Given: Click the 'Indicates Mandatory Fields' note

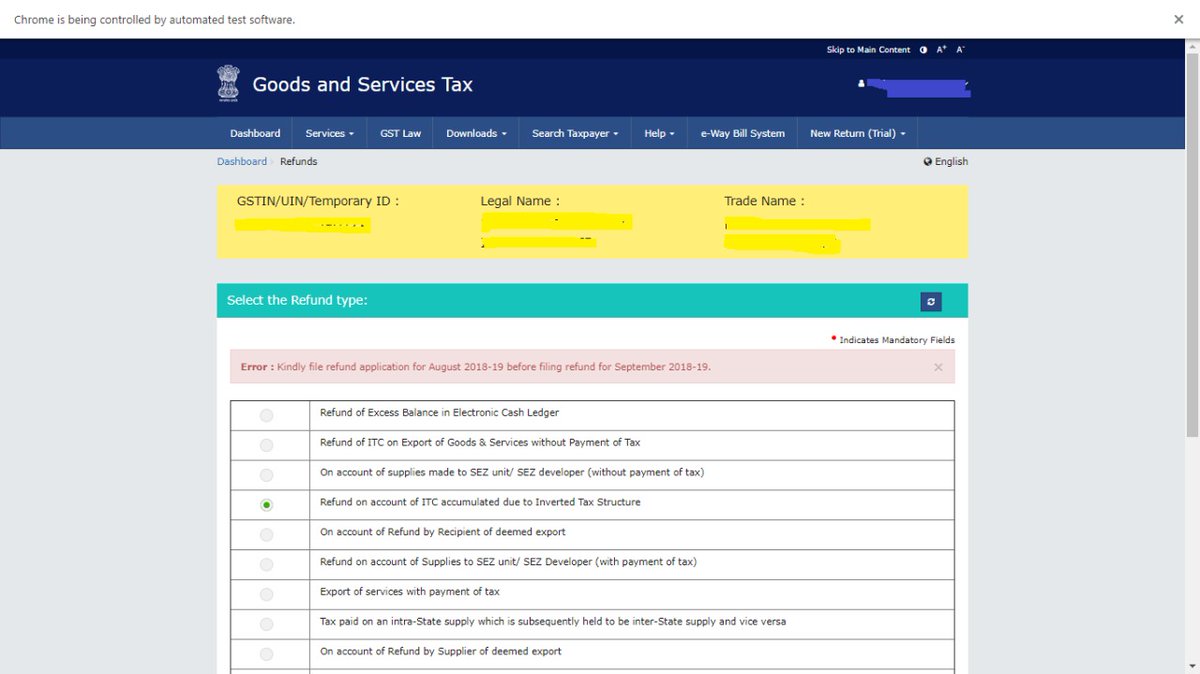Looking at the screenshot, I should pyautogui.click(x=896, y=340).
